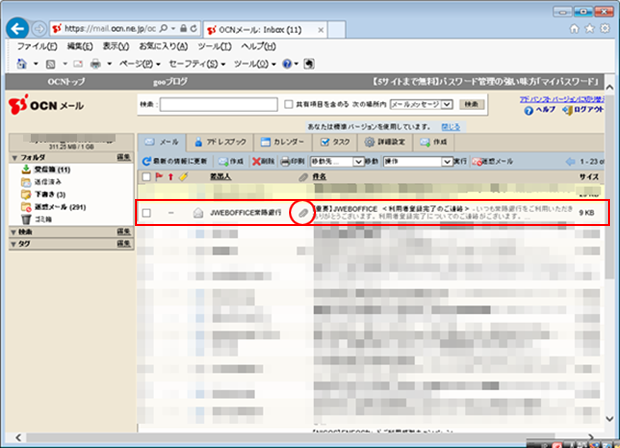Open the お気に入り(A) menu

point(163,46)
